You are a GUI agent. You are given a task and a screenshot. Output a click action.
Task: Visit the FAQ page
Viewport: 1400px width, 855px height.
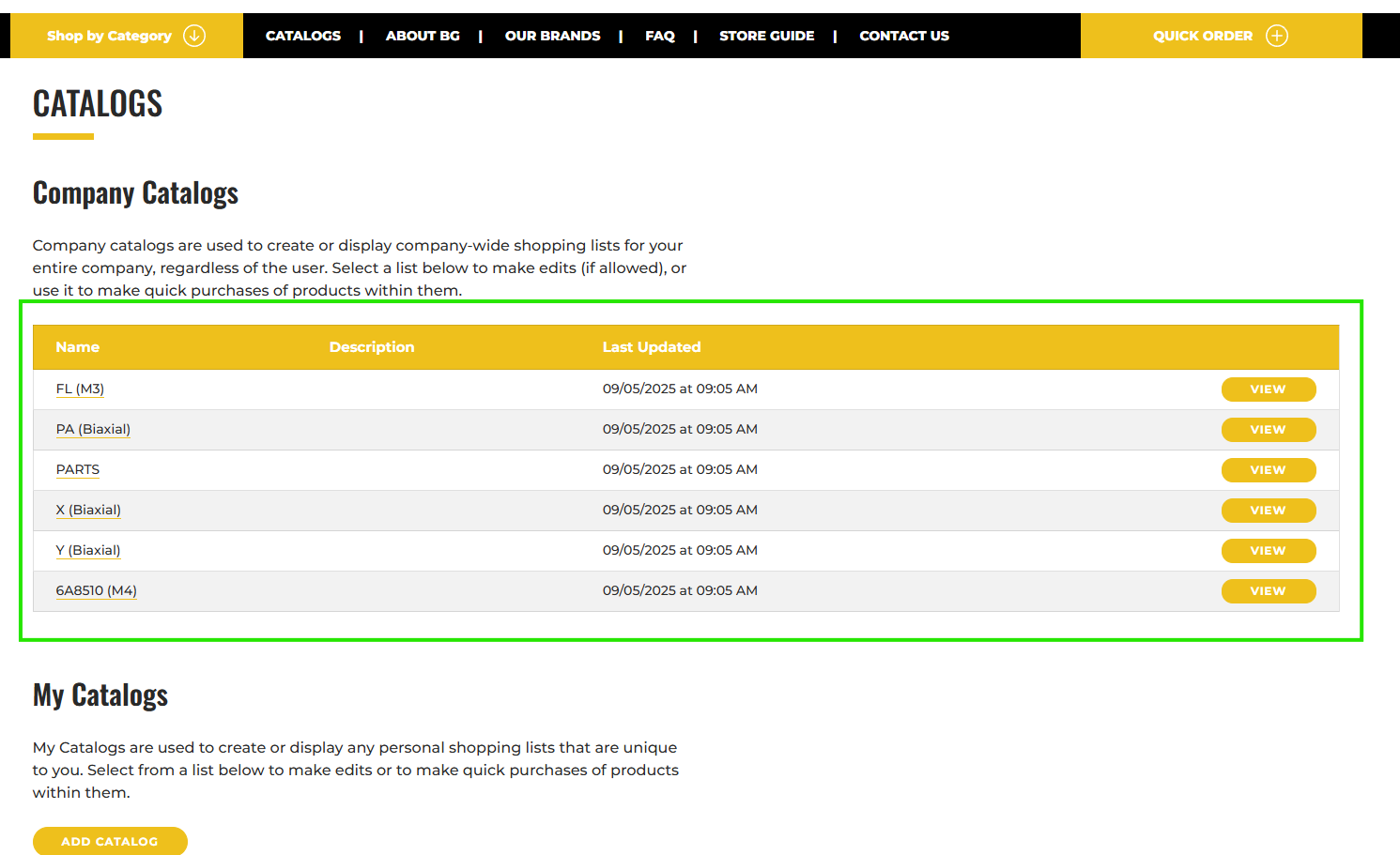click(660, 36)
